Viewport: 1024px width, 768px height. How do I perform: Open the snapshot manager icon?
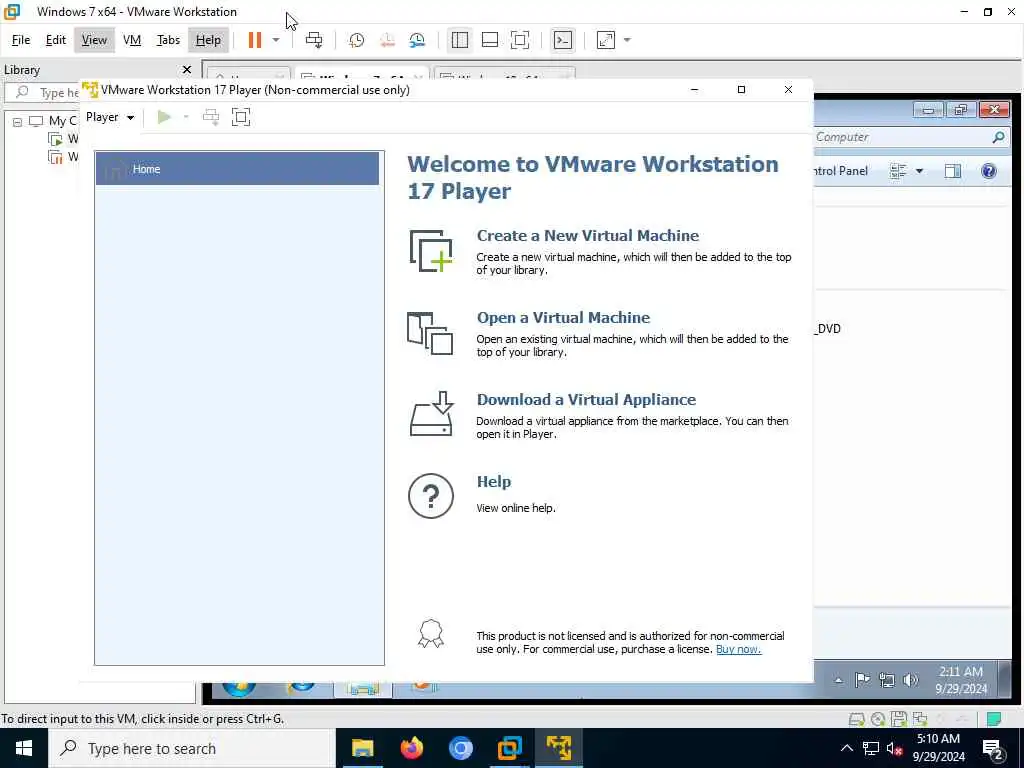point(417,40)
